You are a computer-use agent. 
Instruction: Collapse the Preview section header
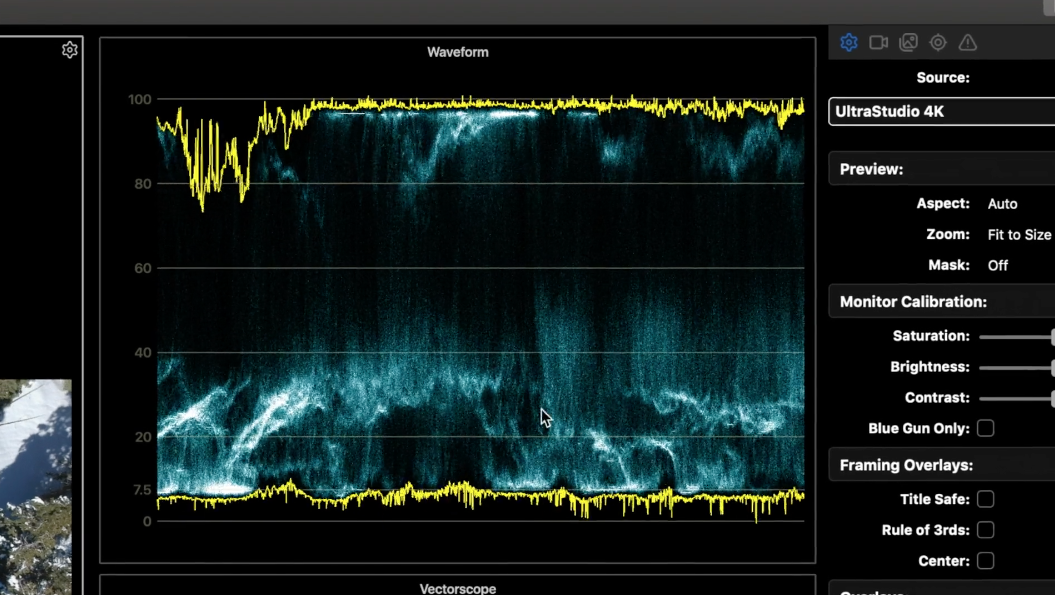click(940, 169)
